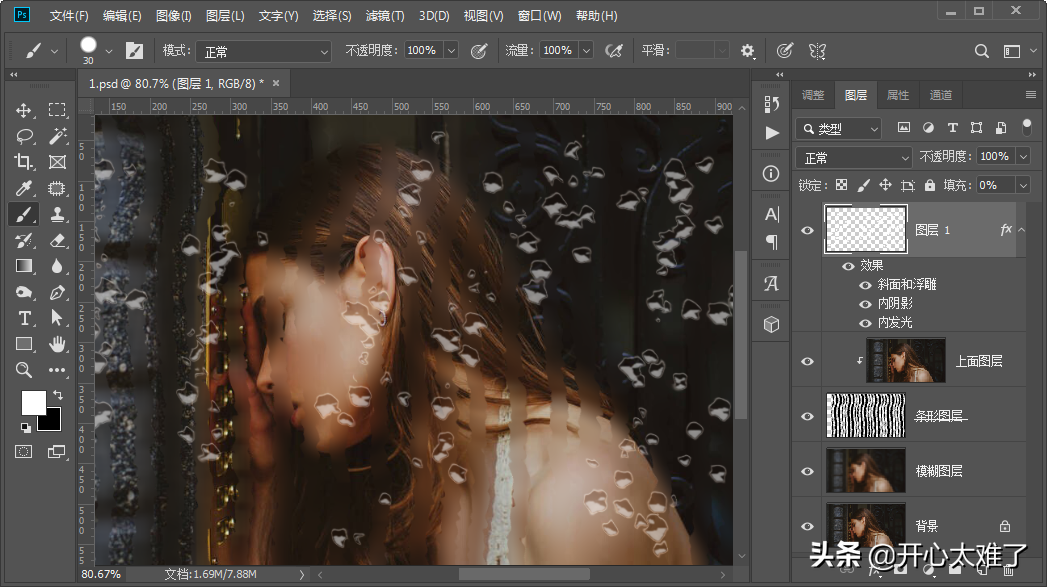This screenshot has width=1047, height=587.
Task: Close the 1.psd document tab
Action: point(276,83)
